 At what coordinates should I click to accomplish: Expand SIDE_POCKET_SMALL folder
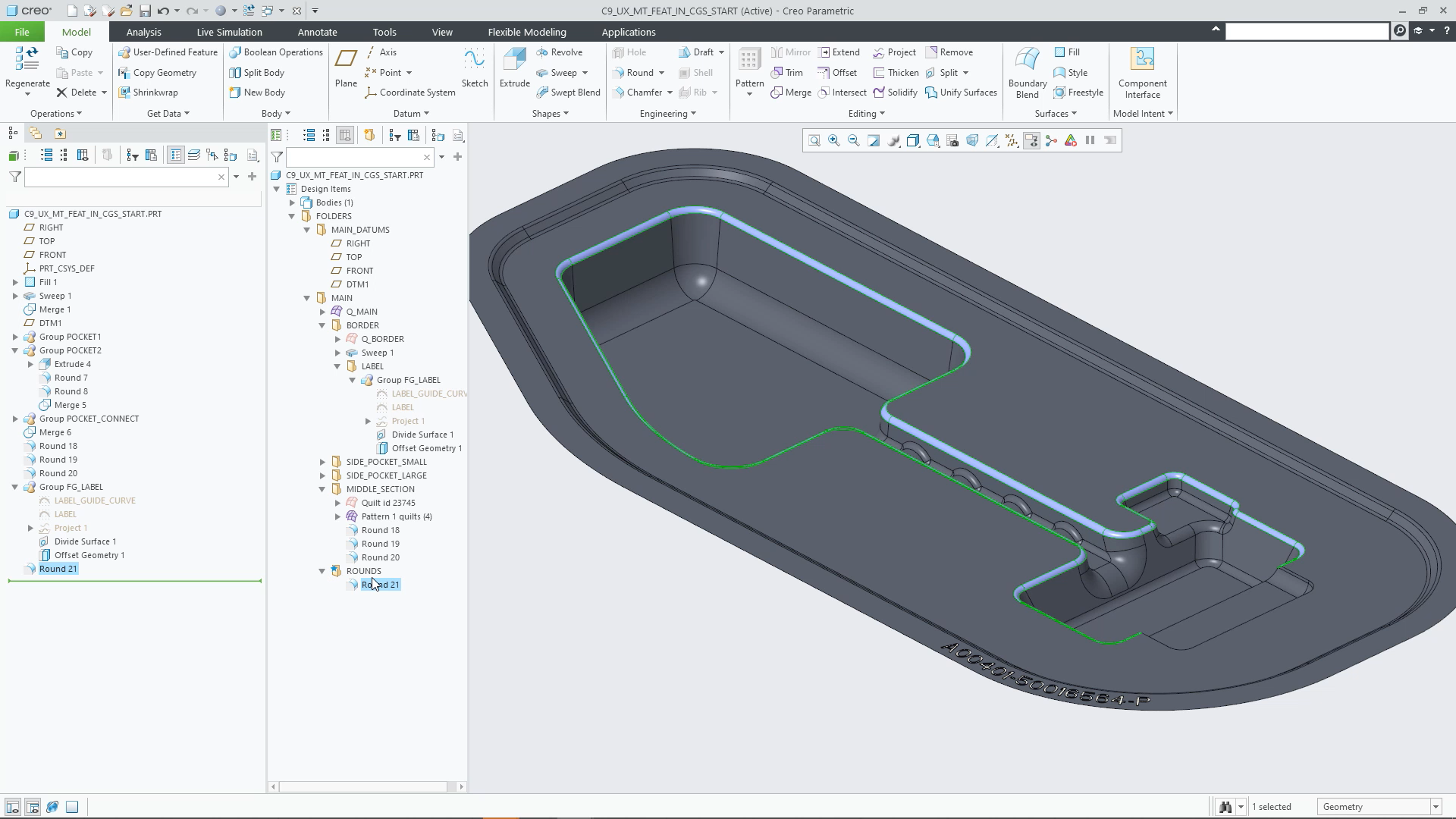322,462
